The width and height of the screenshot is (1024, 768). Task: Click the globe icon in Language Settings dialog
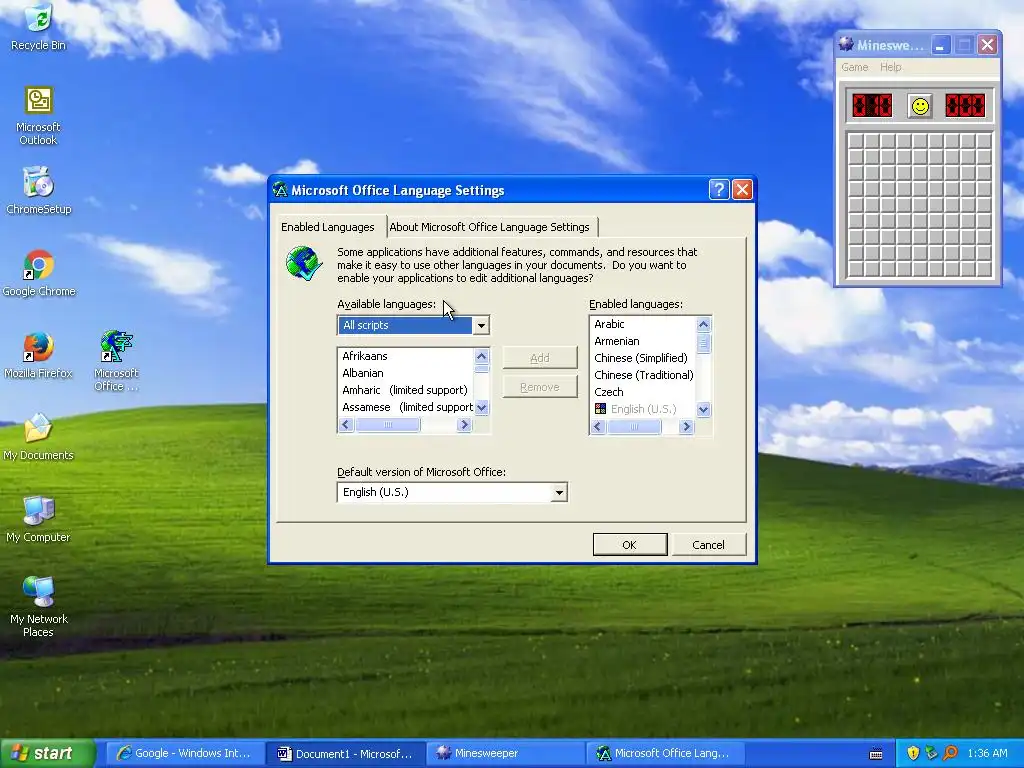click(x=304, y=263)
